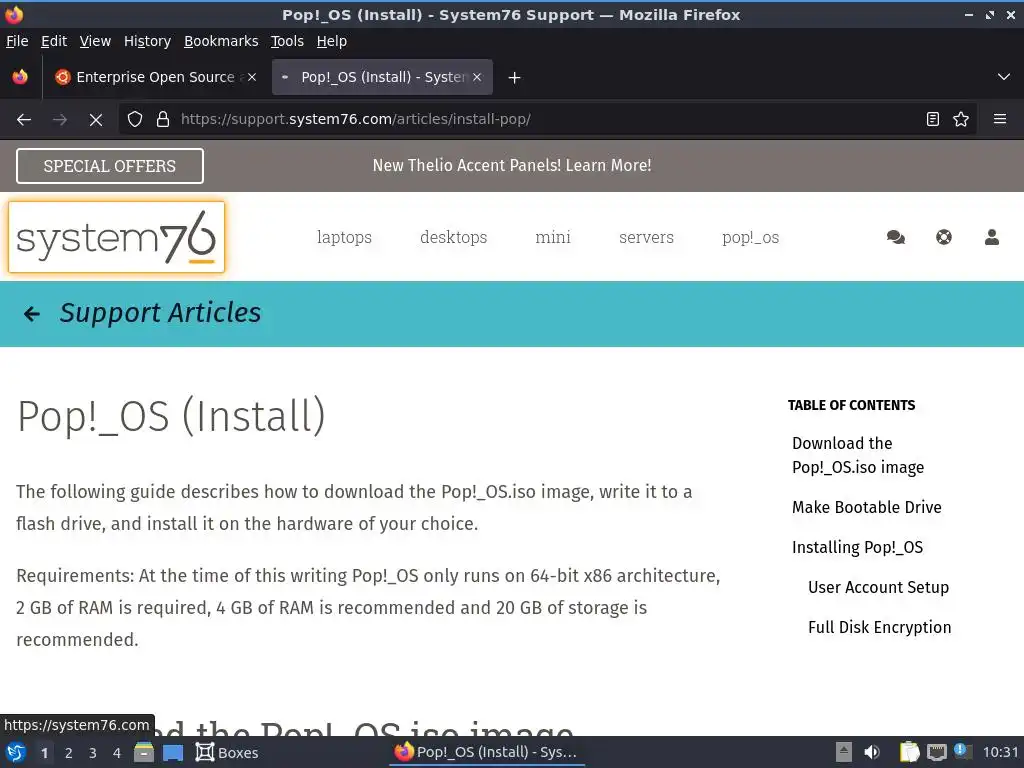Open the support lifebuoy icon
Screen dimensions: 1024x768
point(944,237)
